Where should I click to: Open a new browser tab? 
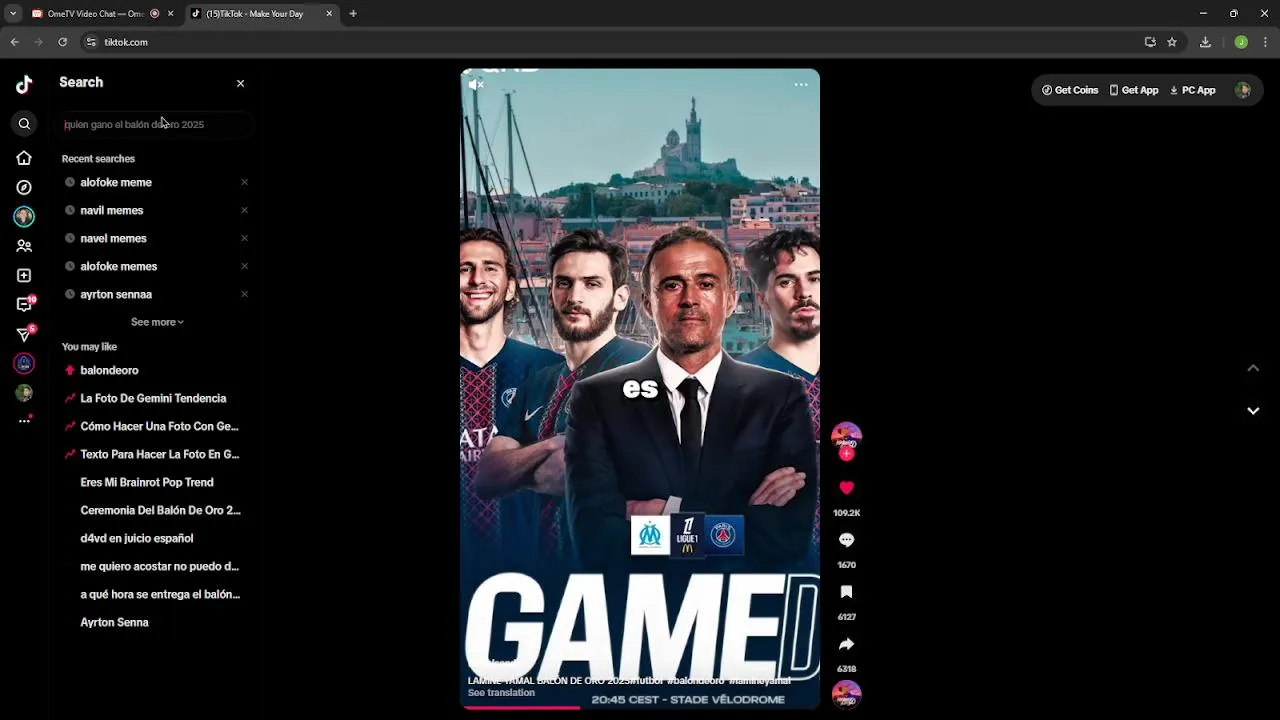(x=353, y=14)
